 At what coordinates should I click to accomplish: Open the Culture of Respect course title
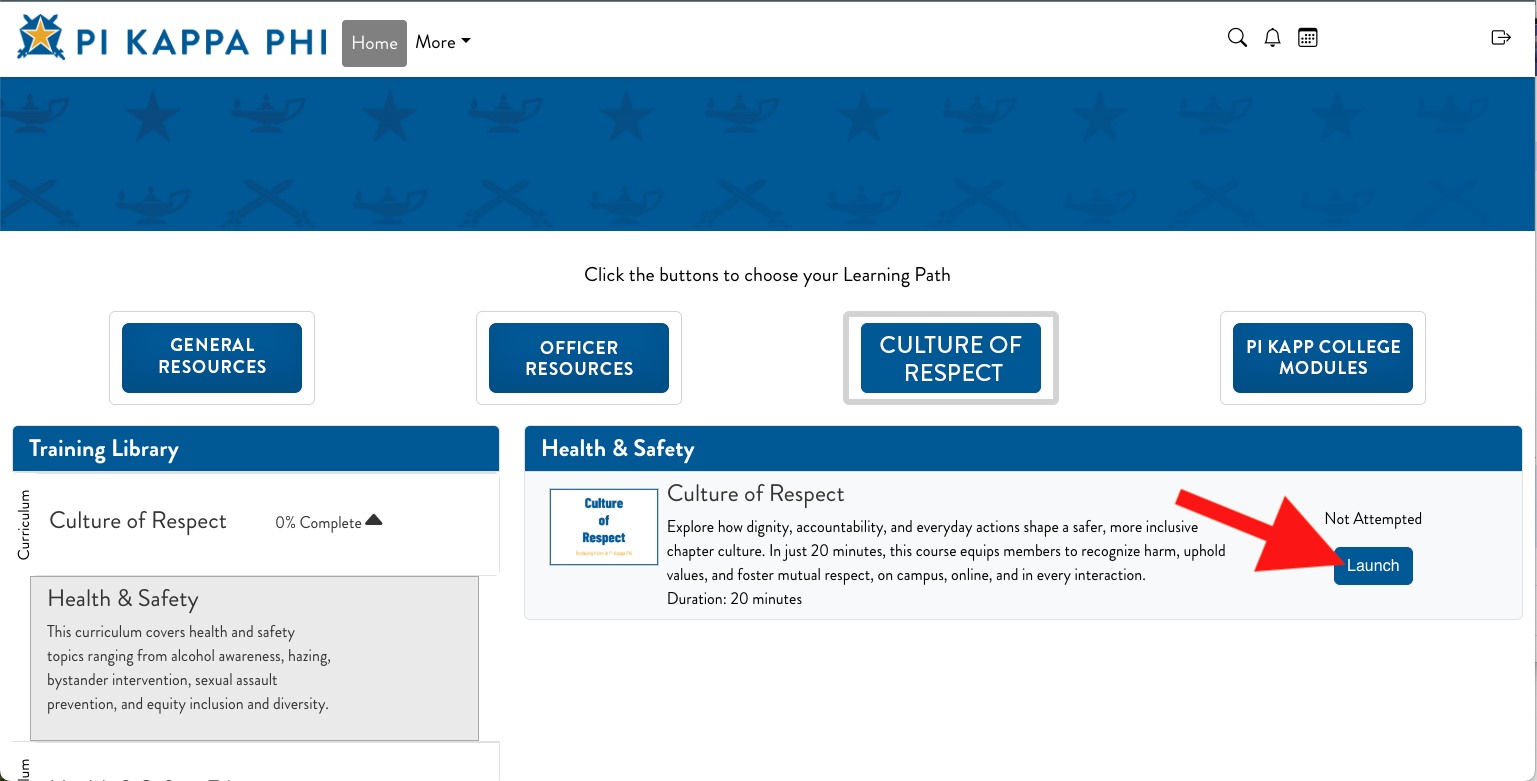pos(755,494)
